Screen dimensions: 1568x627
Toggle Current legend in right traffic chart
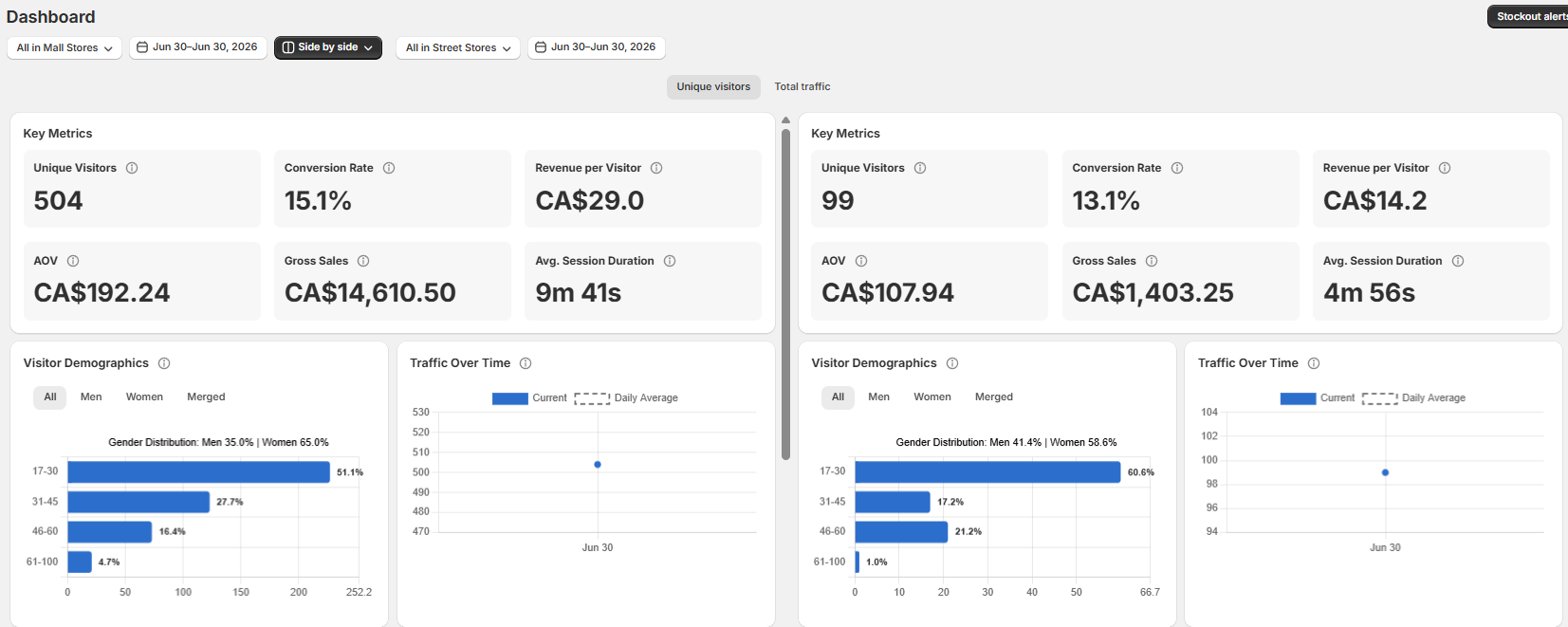pyautogui.click(x=1318, y=398)
